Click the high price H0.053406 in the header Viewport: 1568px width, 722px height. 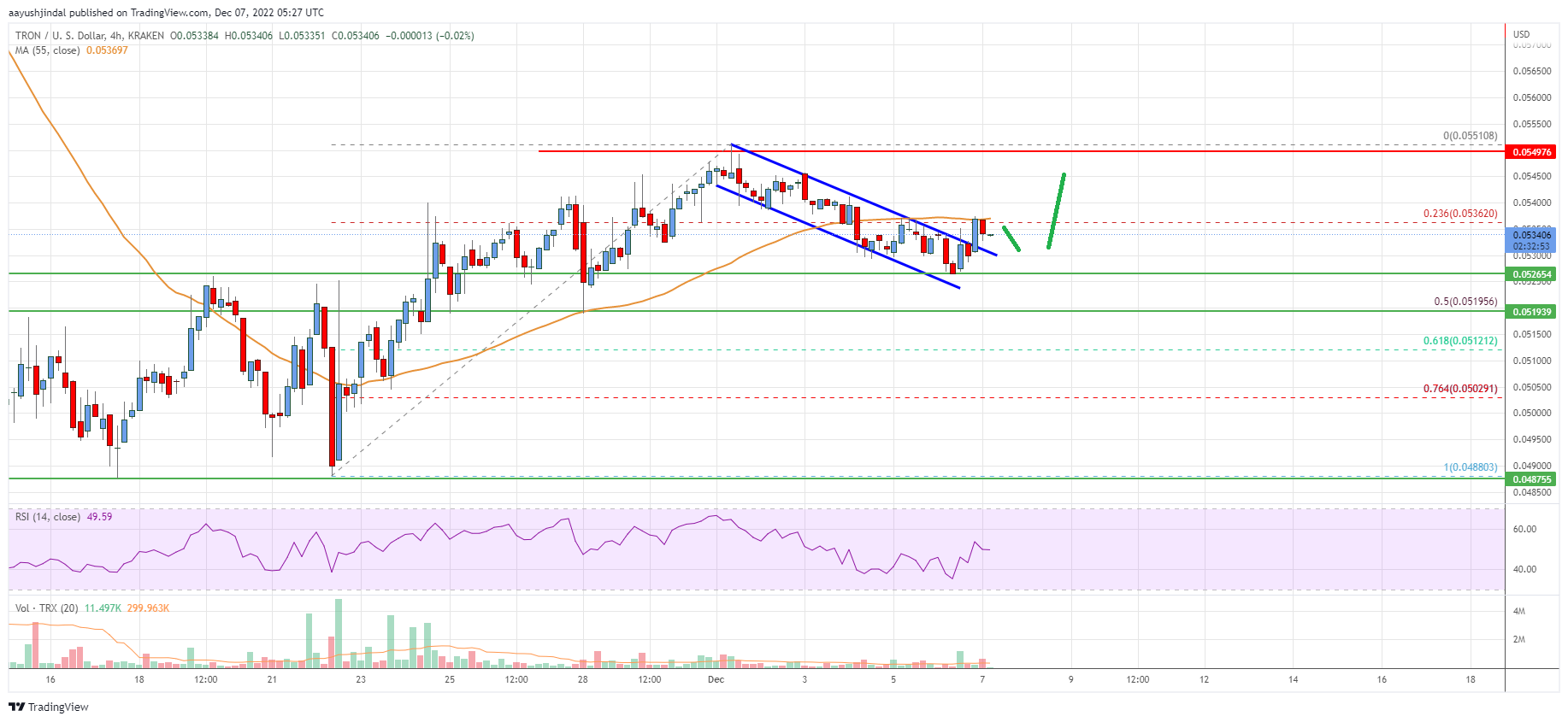click(x=249, y=36)
